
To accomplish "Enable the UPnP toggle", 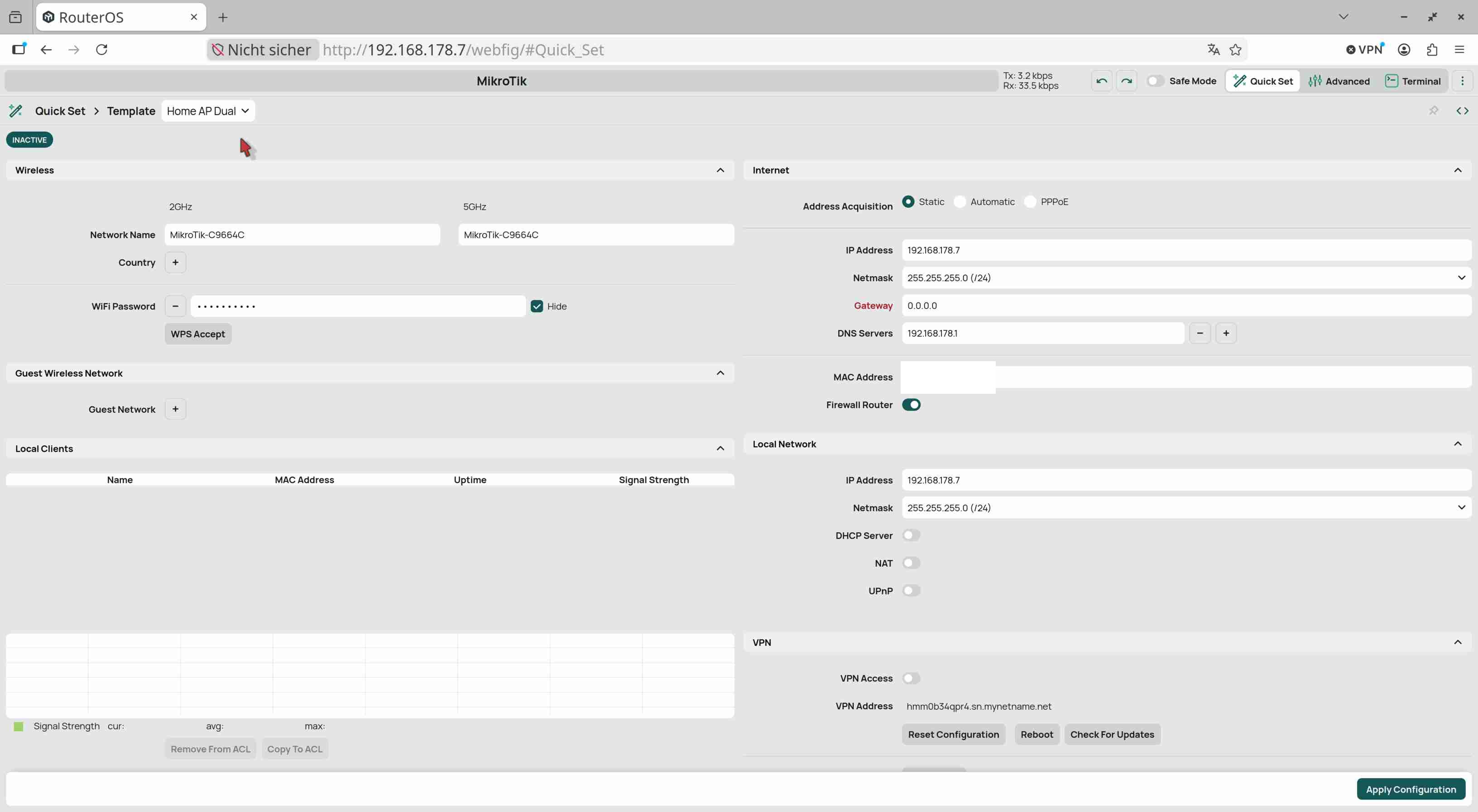I will pyautogui.click(x=911, y=591).
